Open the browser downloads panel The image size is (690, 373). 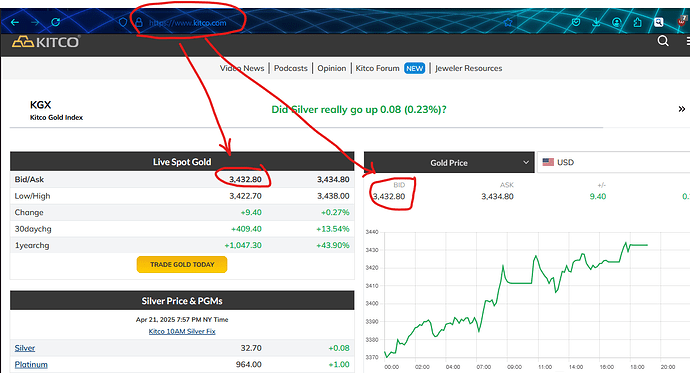click(x=596, y=22)
